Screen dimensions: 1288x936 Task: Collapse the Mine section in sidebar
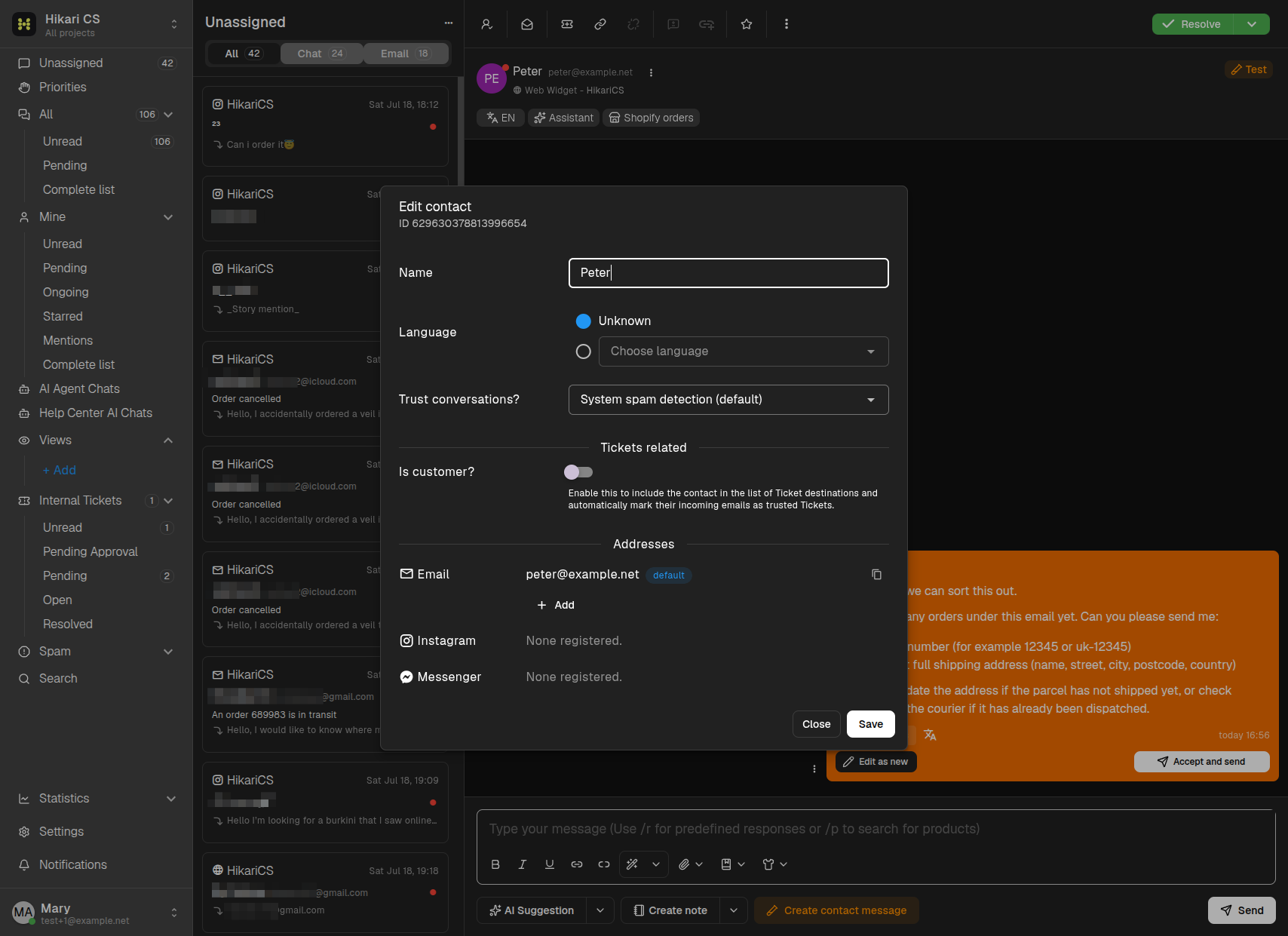point(168,217)
